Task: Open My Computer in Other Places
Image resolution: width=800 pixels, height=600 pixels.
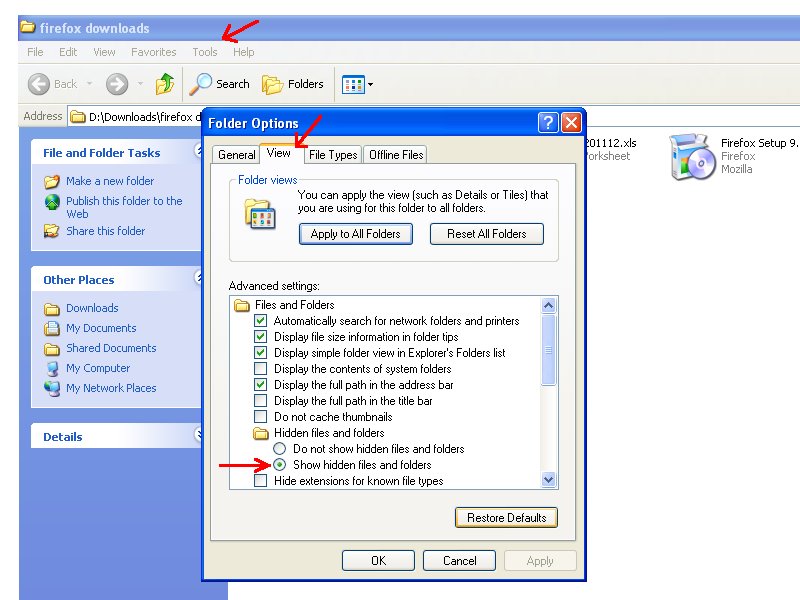Action: pos(98,368)
